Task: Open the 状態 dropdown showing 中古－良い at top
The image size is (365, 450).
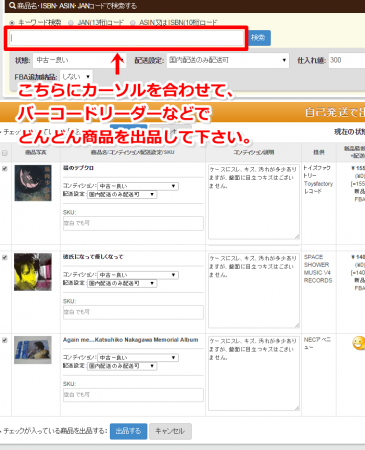Action: click(x=79, y=60)
